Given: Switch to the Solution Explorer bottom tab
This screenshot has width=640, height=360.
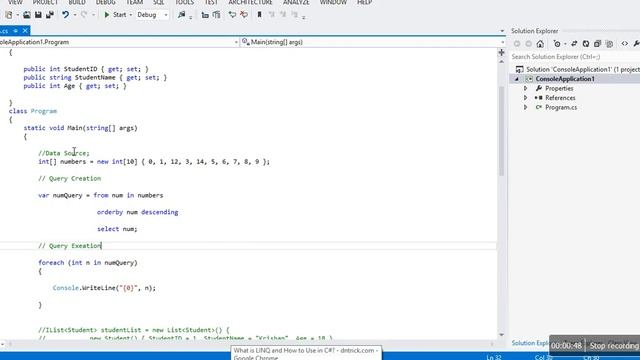Looking at the screenshot, I should pyautogui.click(x=530, y=343).
